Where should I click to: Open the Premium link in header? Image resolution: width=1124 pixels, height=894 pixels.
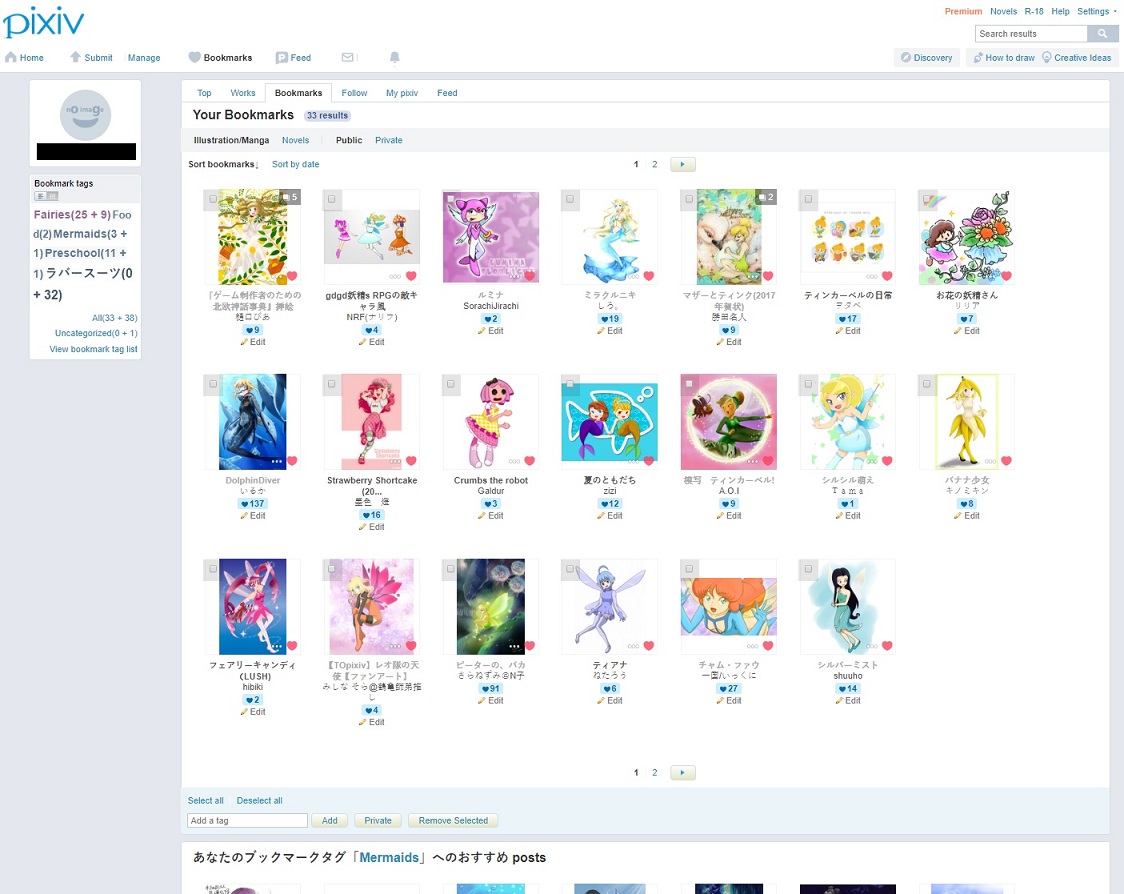963,11
